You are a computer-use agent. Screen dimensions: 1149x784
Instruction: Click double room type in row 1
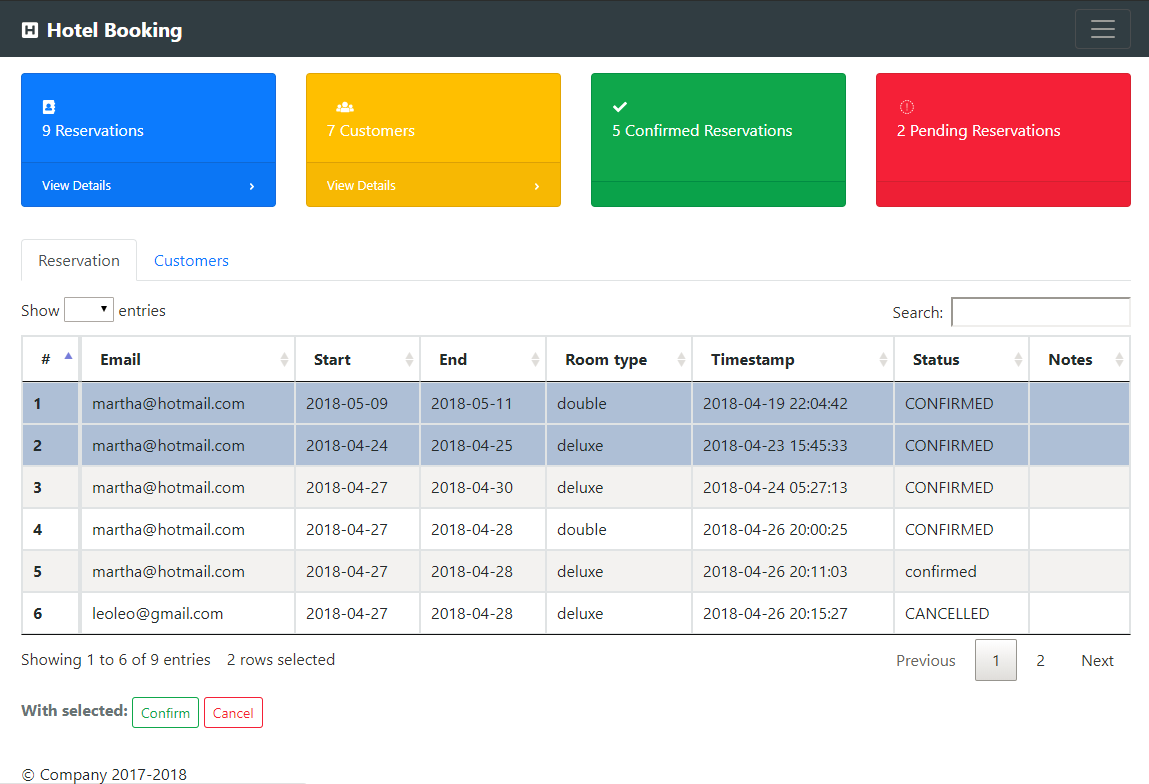[x=582, y=404]
